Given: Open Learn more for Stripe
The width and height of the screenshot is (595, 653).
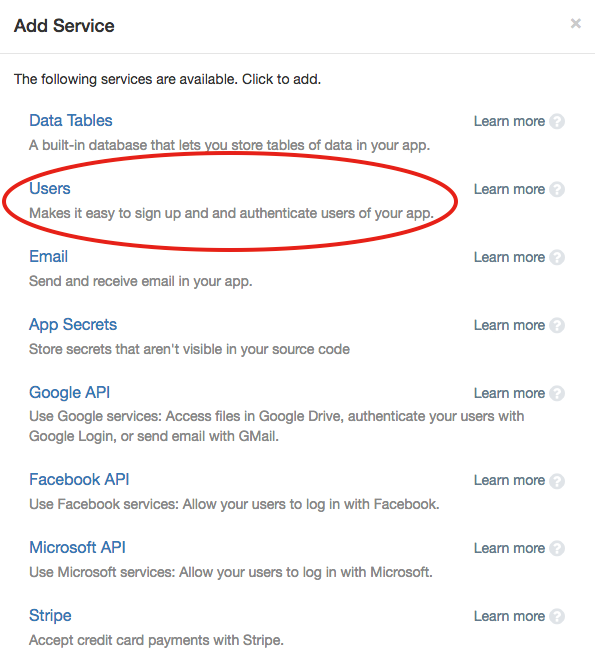Looking at the screenshot, I should pos(509,616).
